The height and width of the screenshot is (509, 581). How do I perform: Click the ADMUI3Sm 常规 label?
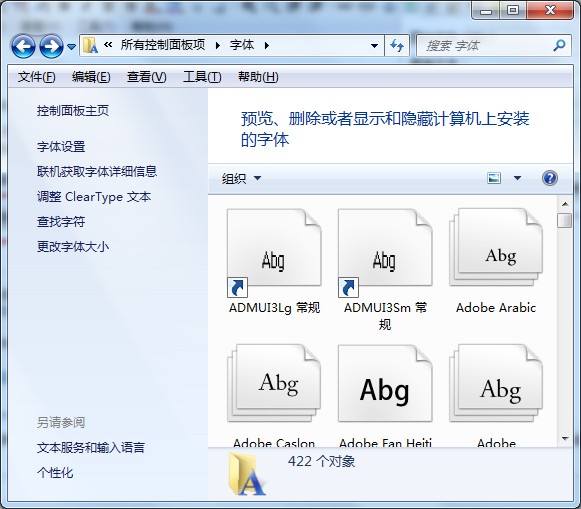click(x=385, y=316)
